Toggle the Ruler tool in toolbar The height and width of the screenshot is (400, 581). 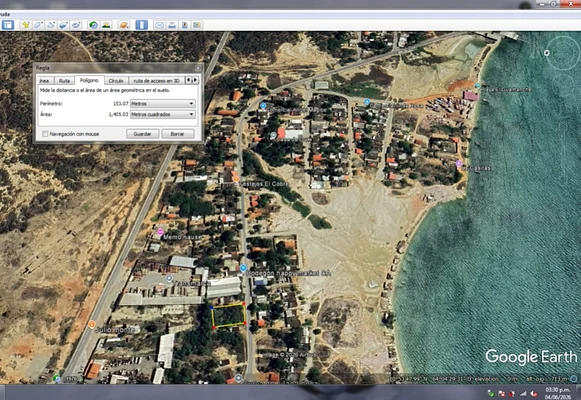click(x=141, y=25)
